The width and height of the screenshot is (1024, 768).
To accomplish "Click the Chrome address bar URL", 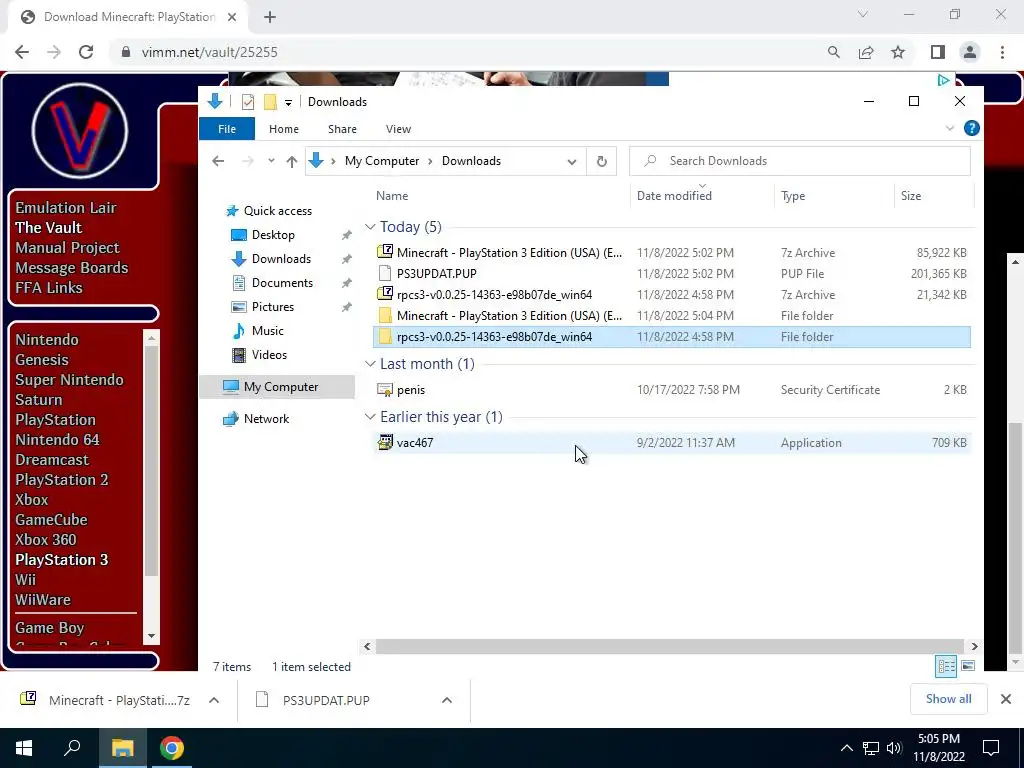I will 209,52.
